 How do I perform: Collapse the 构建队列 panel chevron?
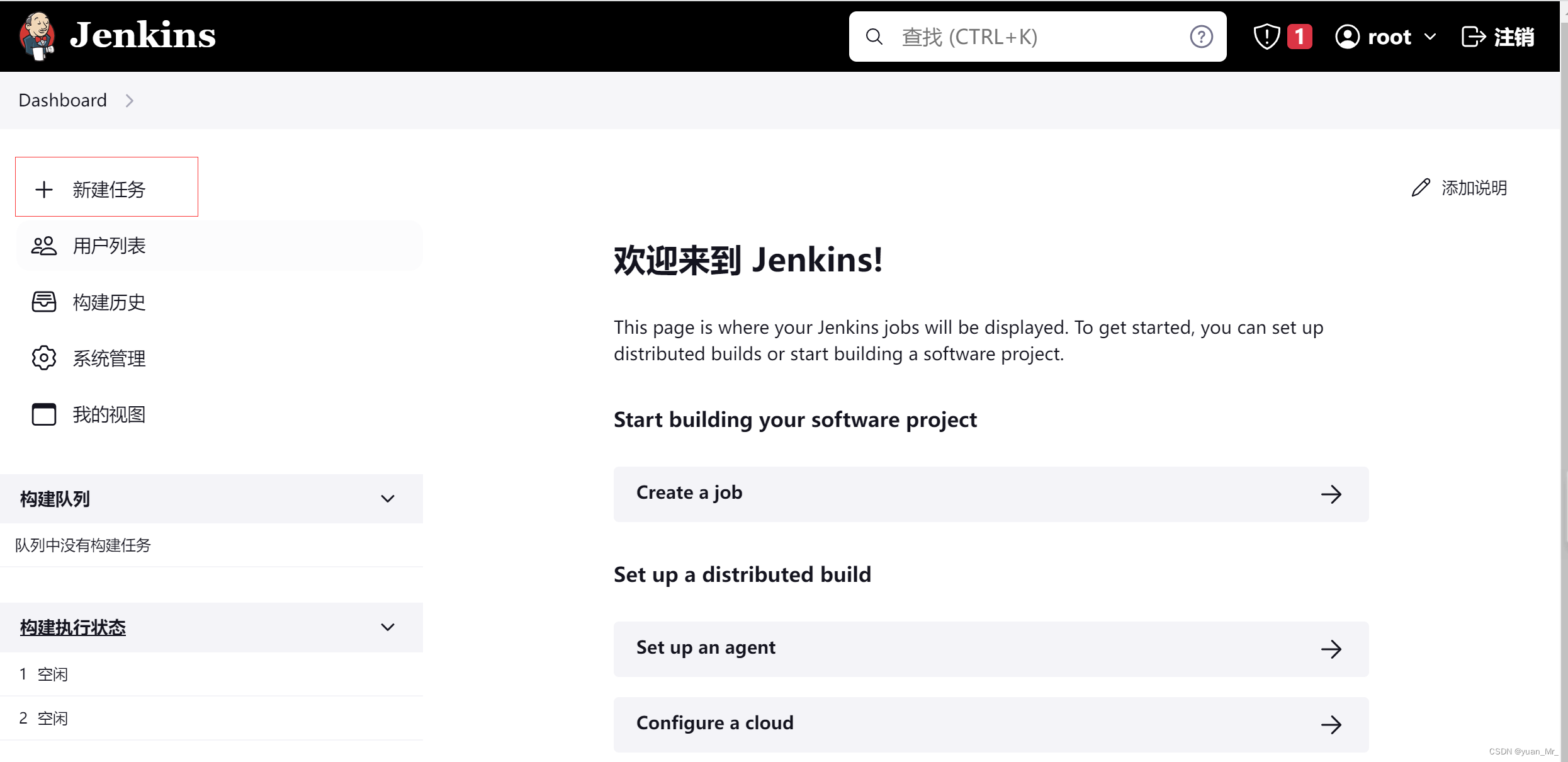[x=388, y=499]
